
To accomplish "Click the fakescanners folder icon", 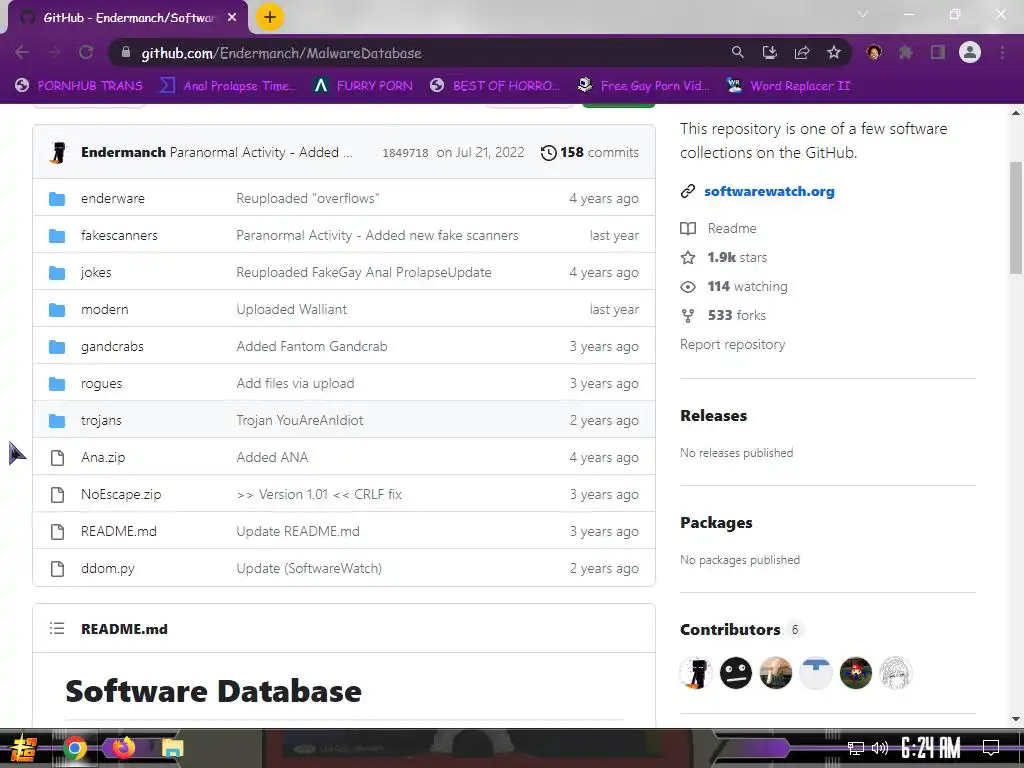I will (x=57, y=236).
